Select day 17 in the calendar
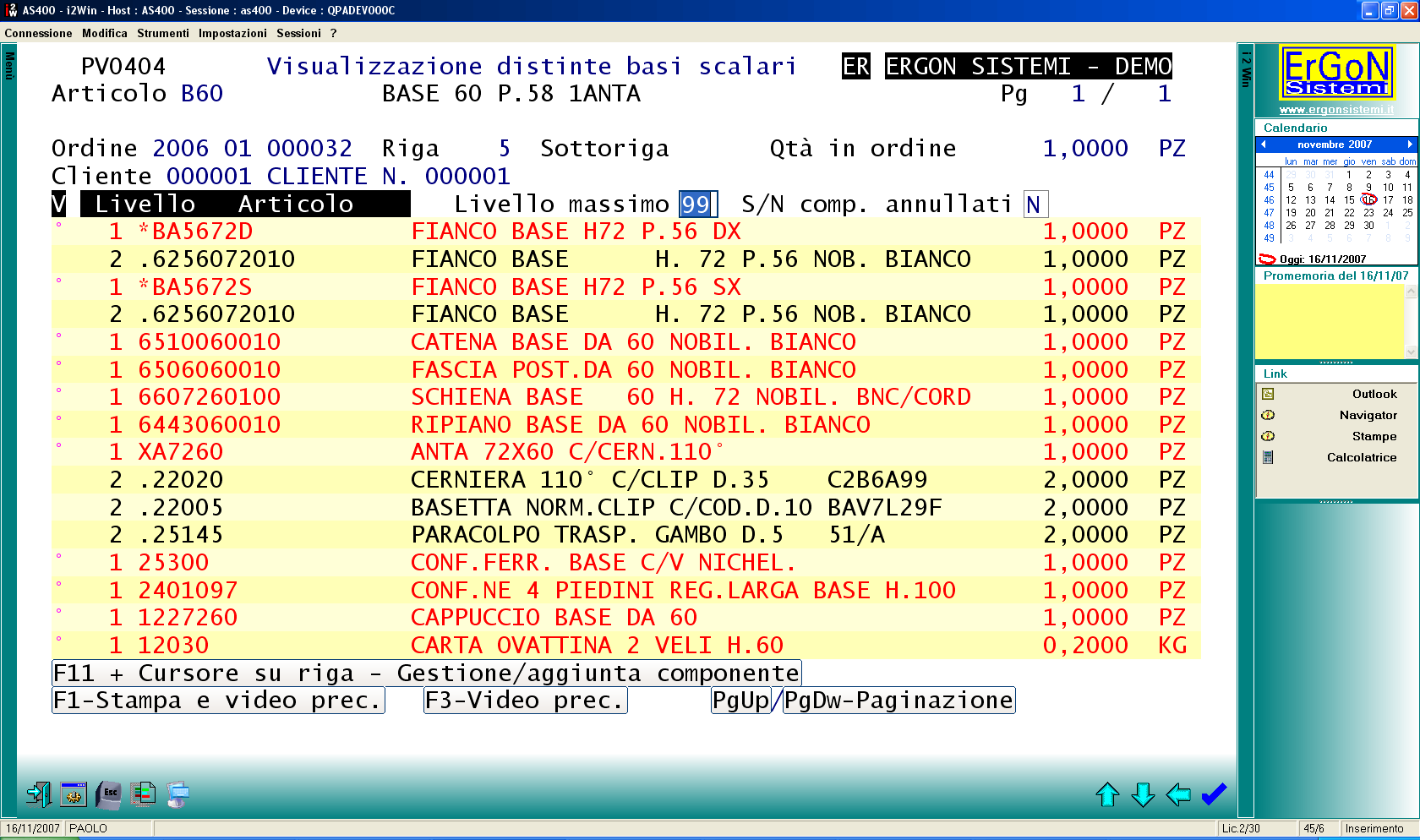 tap(1388, 200)
